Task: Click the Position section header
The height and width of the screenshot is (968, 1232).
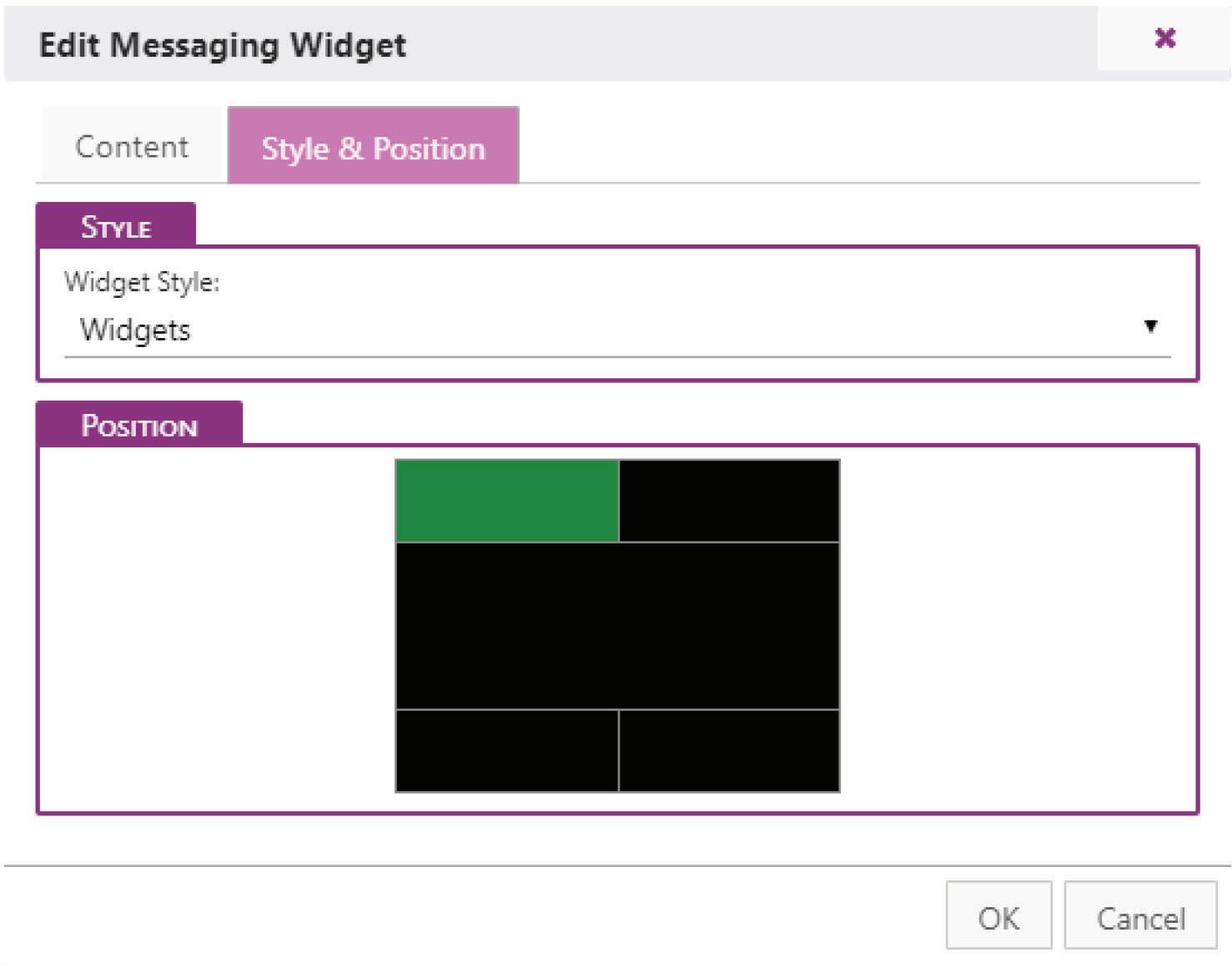Action: click(x=139, y=426)
